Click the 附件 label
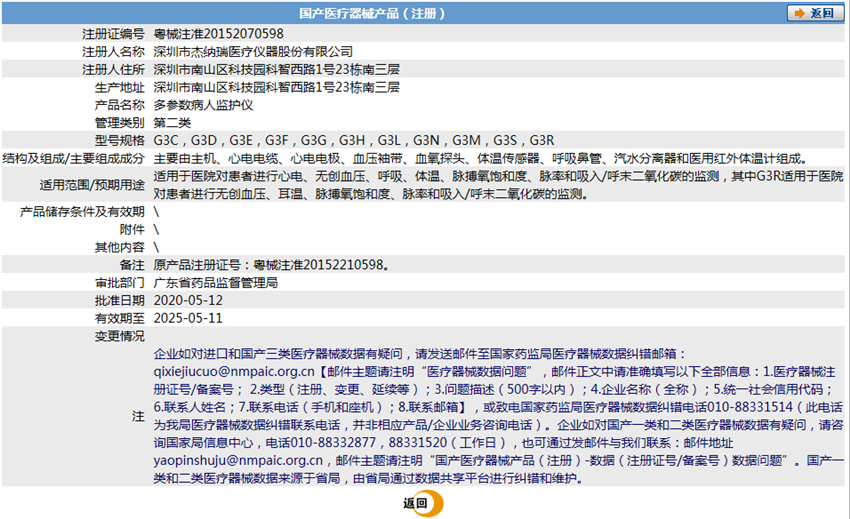Image resolution: width=850 pixels, height=519 pixels. [132, 229]
